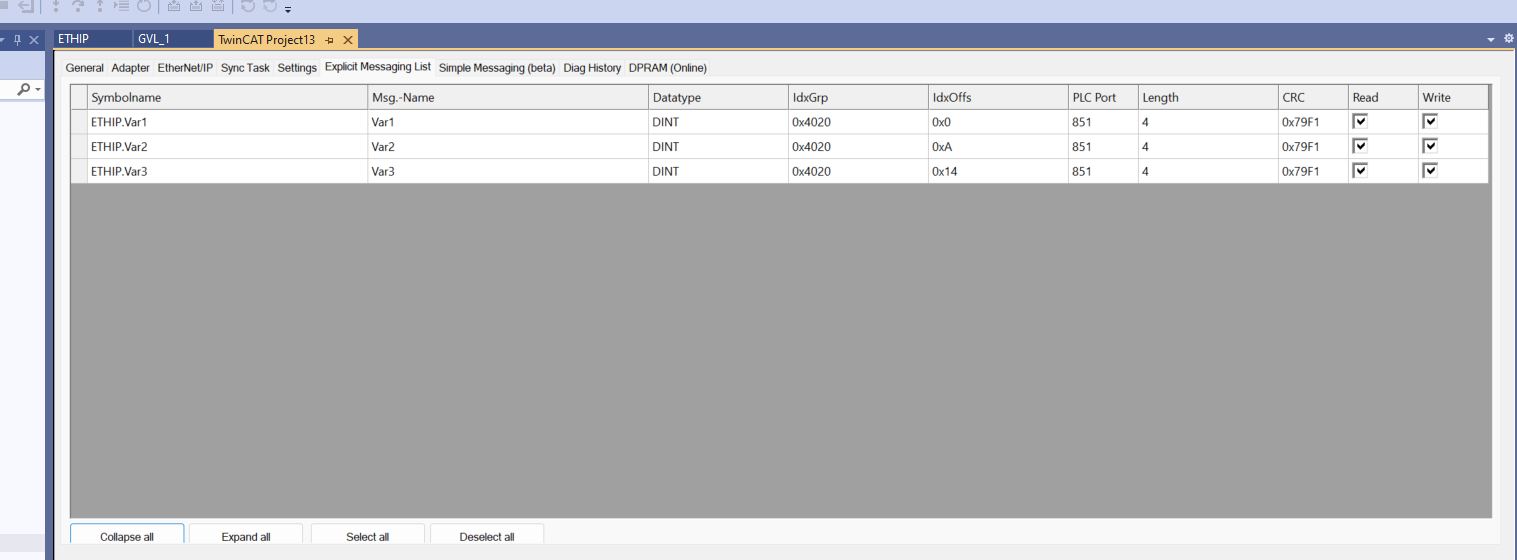Click the Read column header

pos(1382,97)
